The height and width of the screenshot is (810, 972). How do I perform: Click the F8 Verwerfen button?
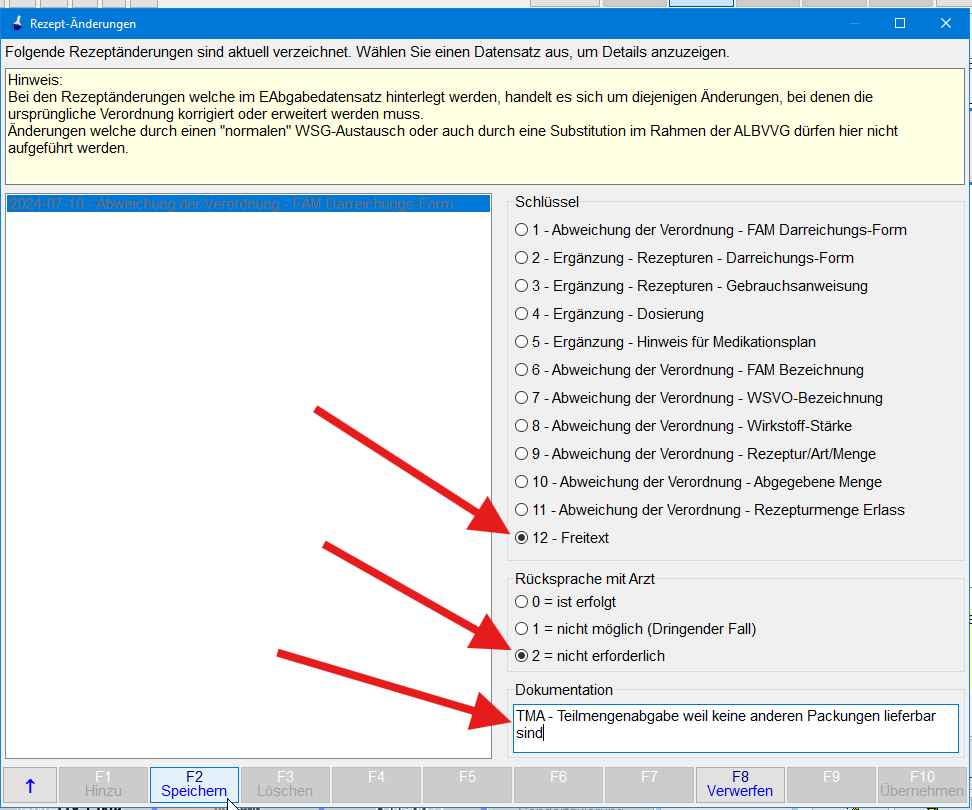740,783
